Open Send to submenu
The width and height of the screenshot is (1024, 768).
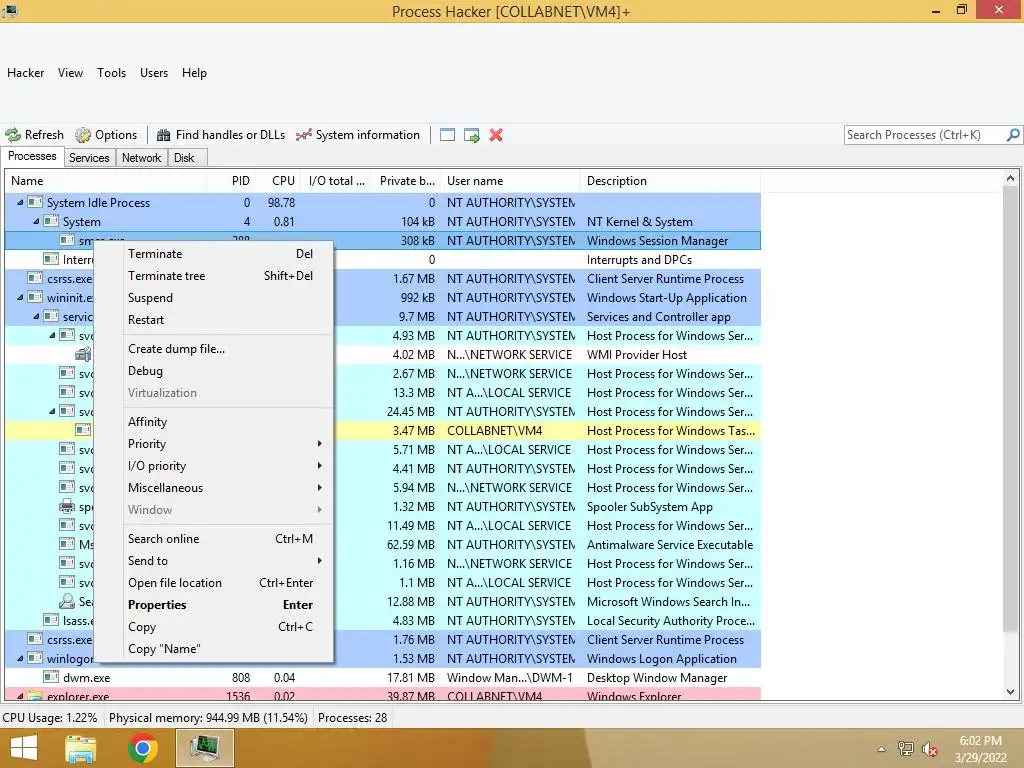225,561
